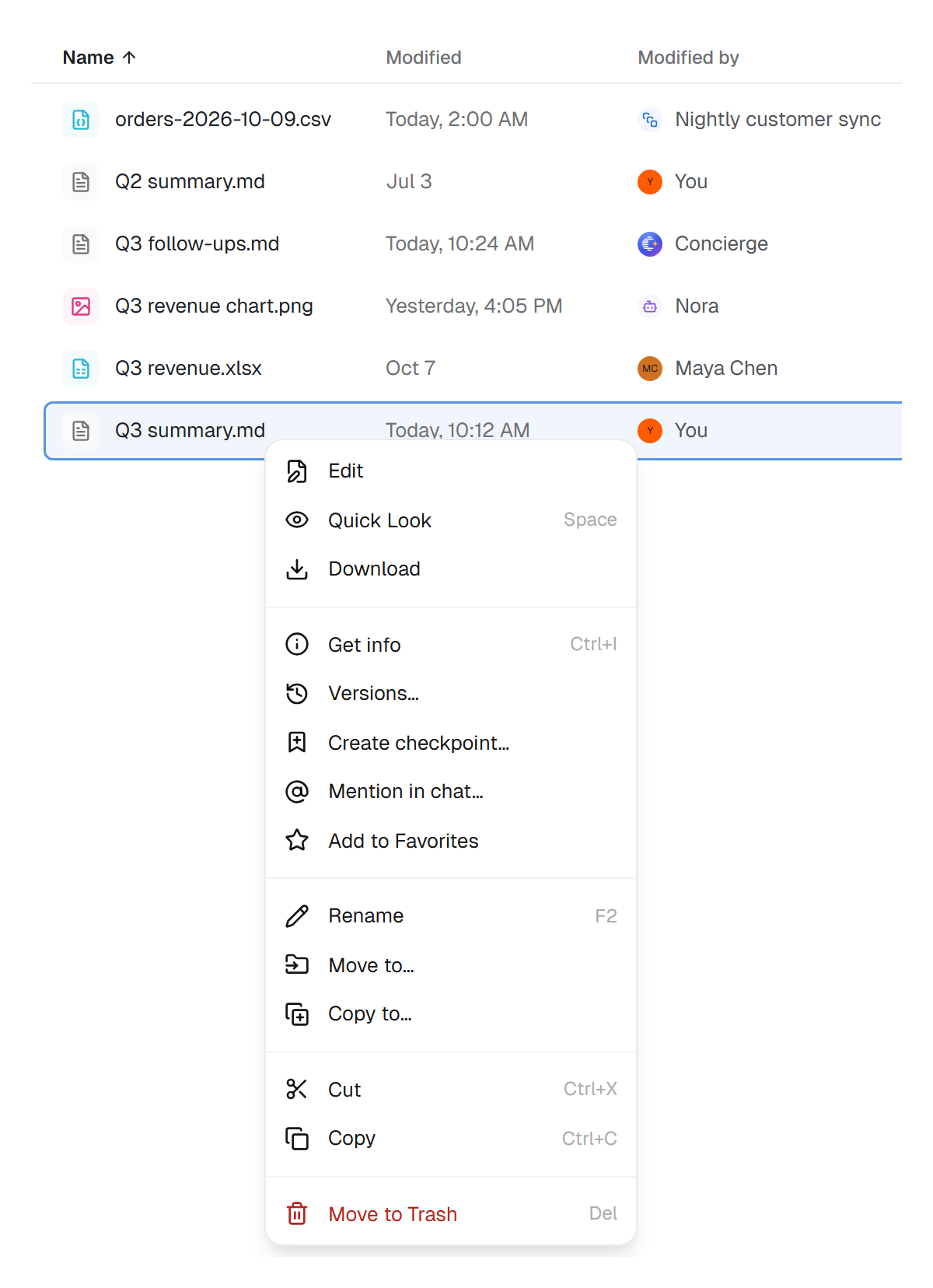Click the Nightly customer sync avatar icon
This screenshot has height=1288, width=933.
tap(650, 120)
